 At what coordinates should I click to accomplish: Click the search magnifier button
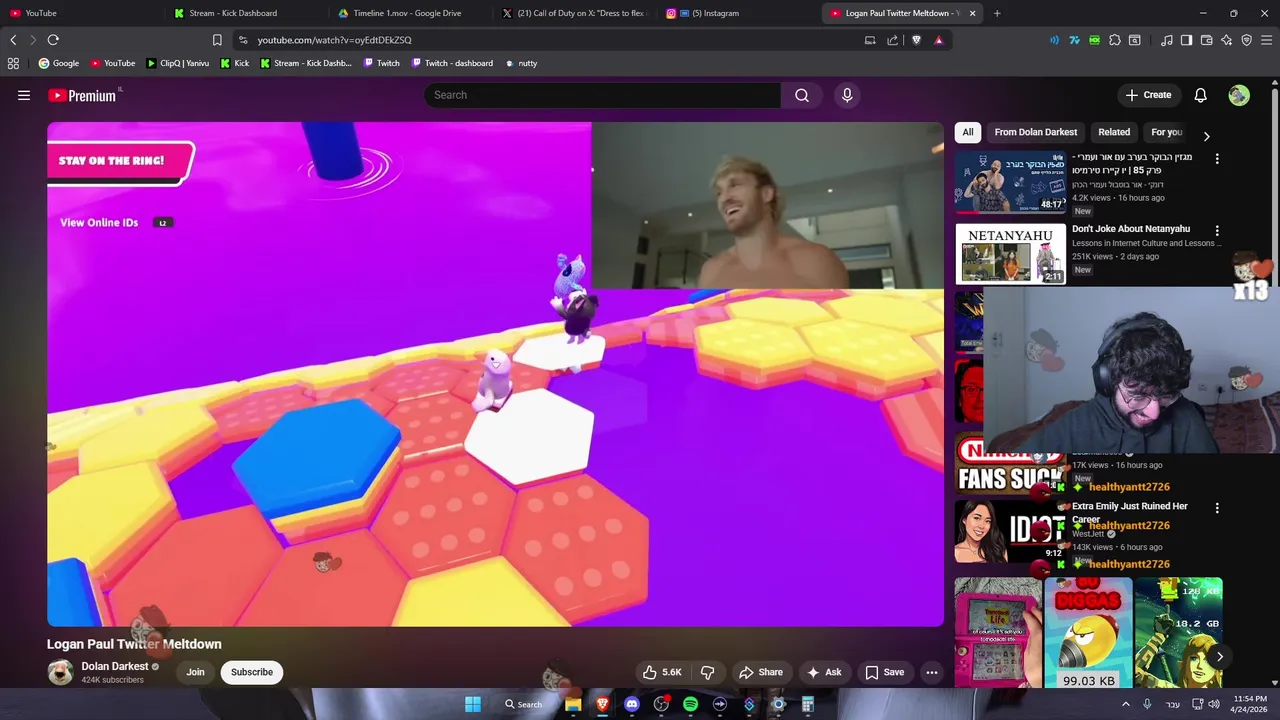point(802,95)
